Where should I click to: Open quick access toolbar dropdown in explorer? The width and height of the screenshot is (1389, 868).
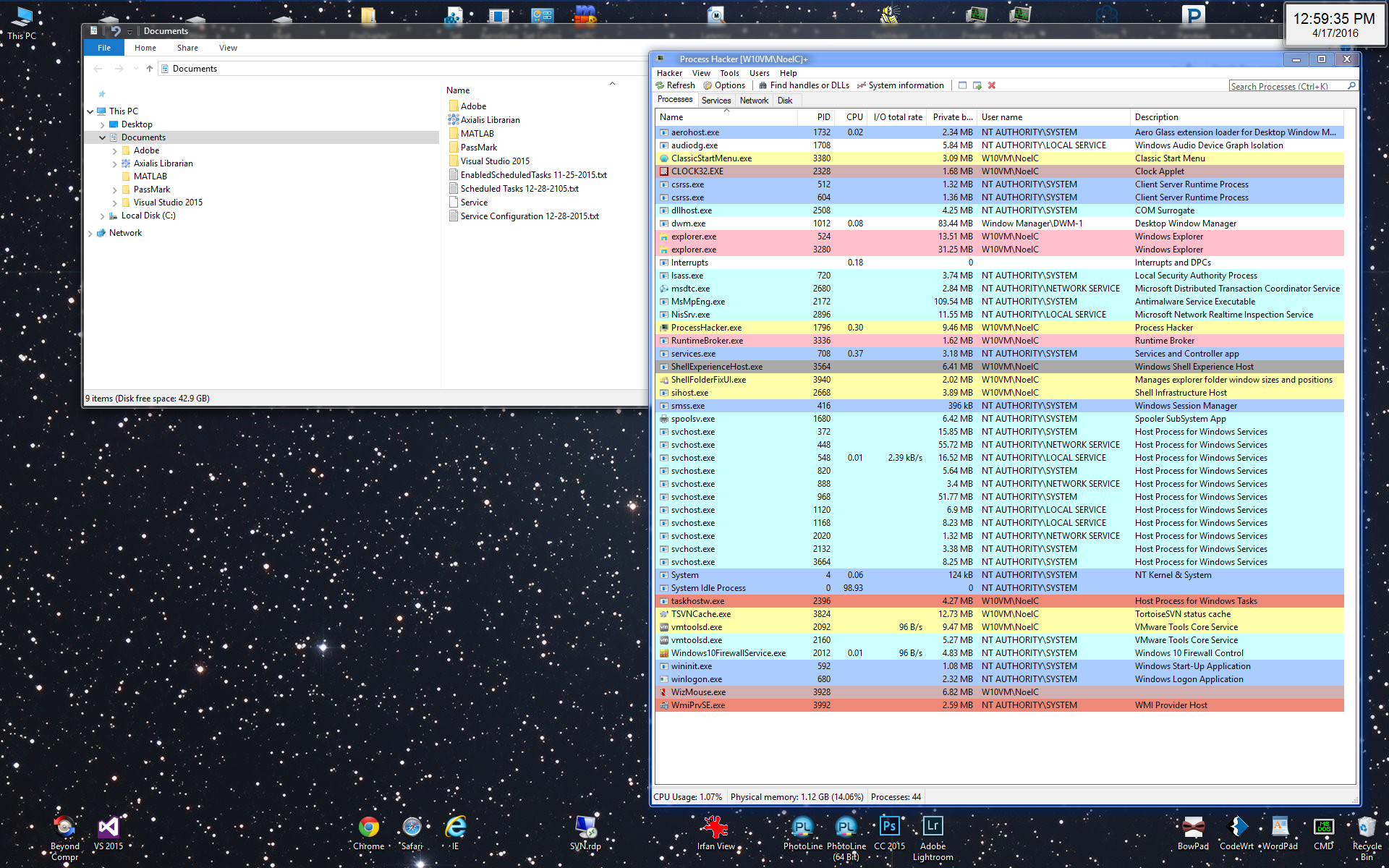(129, 31)
